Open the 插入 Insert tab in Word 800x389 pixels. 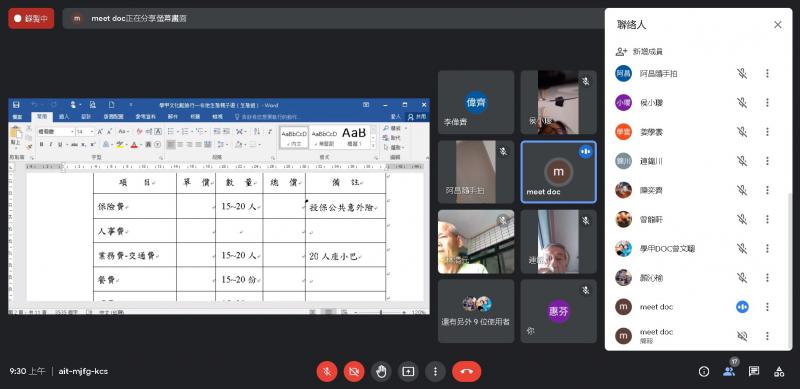pos(64,116)
